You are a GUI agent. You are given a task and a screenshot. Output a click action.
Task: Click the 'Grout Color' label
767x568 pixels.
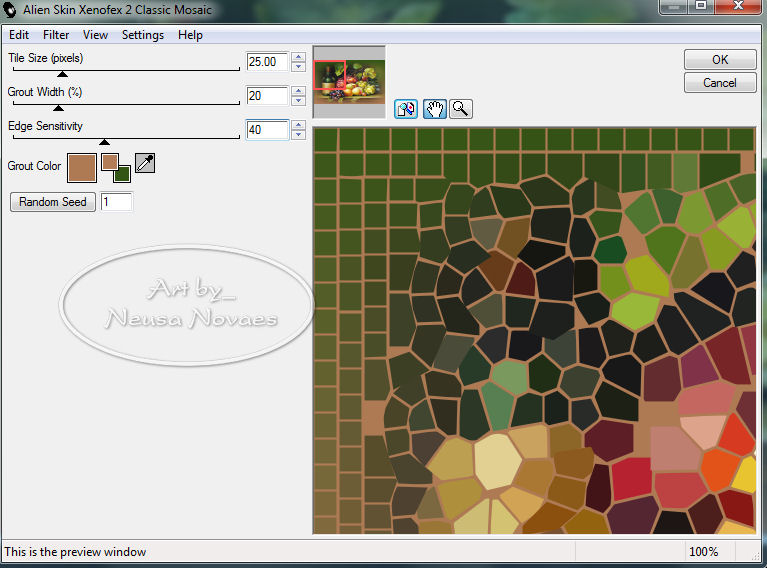point(34,166)
